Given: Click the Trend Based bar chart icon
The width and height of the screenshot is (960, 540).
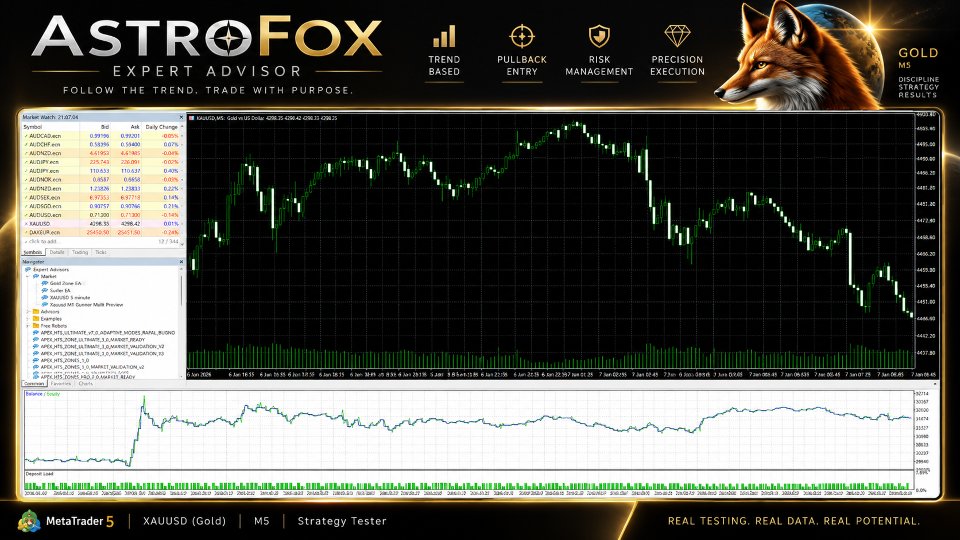Looking at the screenshot, I should [x=444, y=37].
